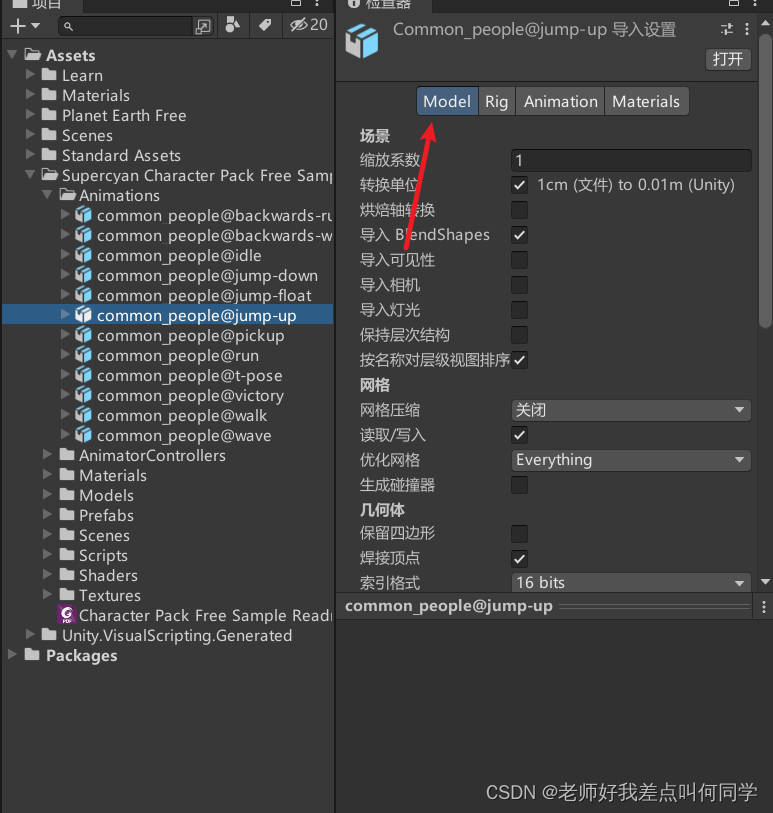The image size is (773, 813).
Task: Click the Standard Assets folder icon
Action: (49, 155)
